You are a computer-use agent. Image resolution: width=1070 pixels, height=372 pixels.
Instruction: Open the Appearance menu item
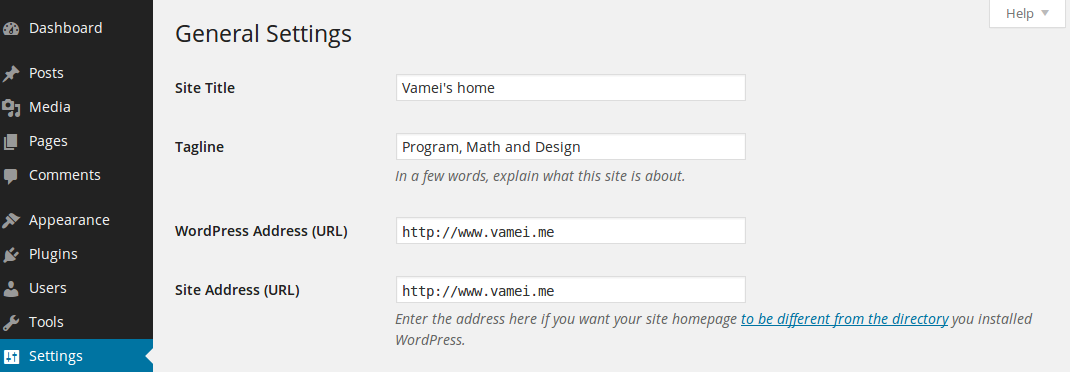(x=76, y=220)
